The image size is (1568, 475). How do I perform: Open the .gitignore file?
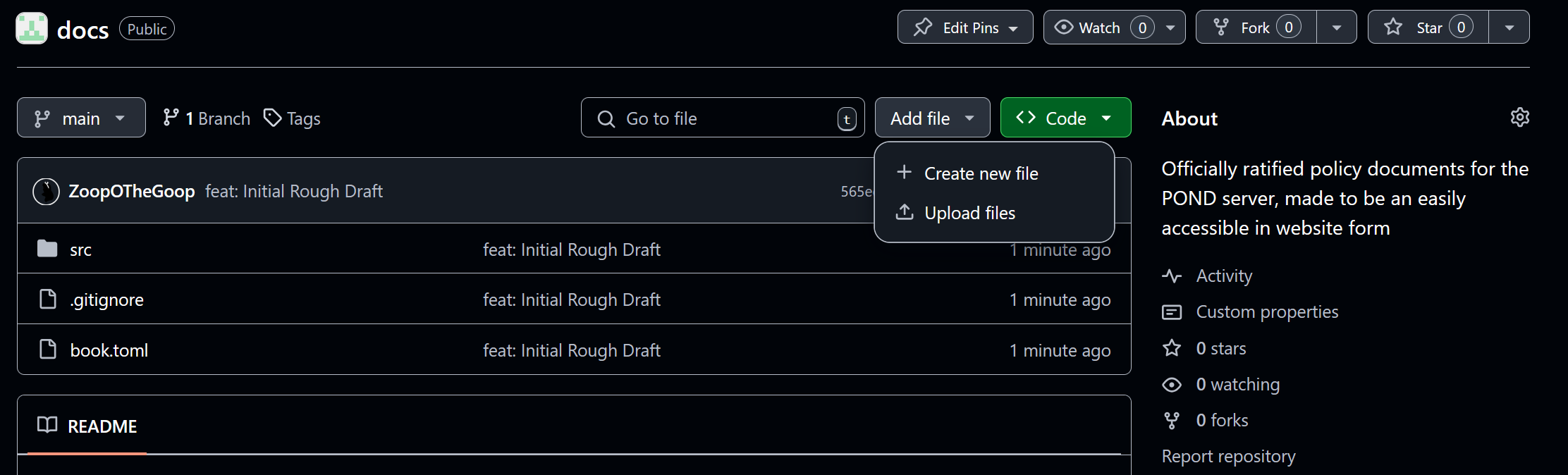point(106,300)
